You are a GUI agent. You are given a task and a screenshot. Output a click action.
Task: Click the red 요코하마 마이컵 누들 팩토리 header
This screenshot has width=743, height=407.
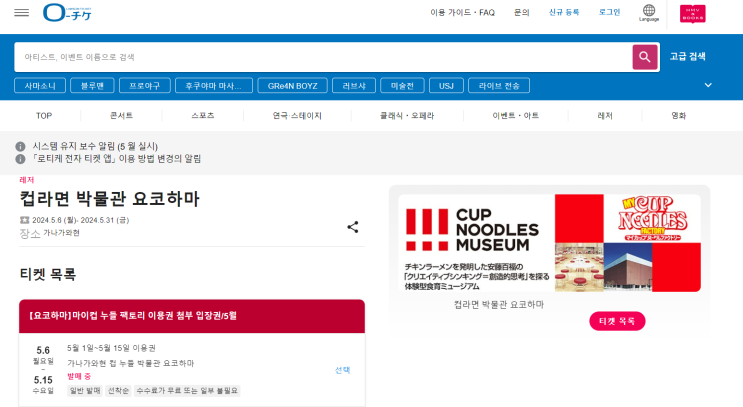[192, 316]
